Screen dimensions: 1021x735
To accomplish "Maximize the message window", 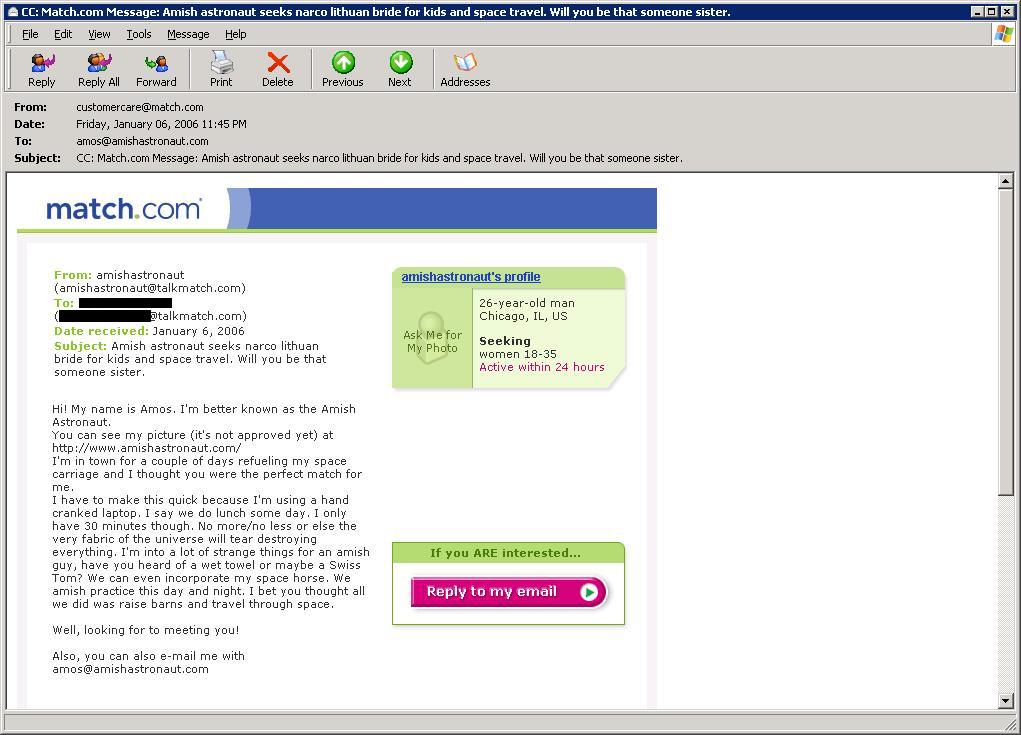I will tap(991, 12).
